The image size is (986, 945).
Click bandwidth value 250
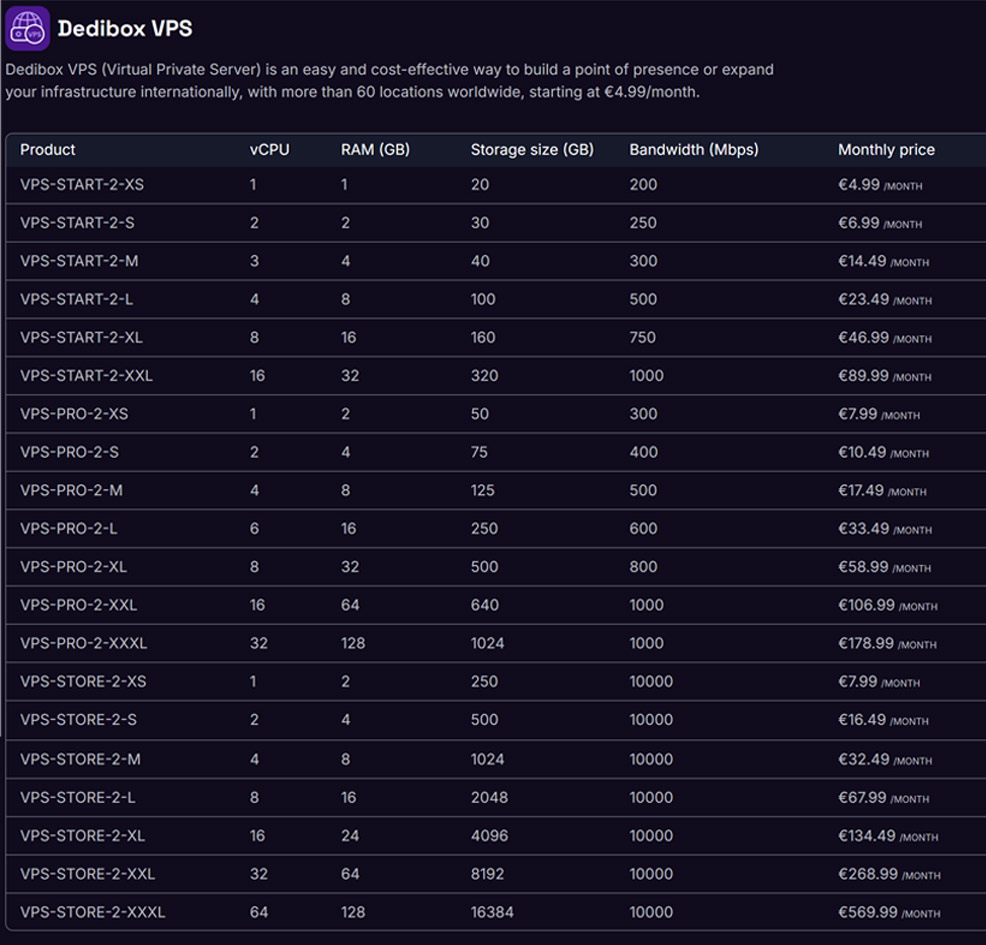pyautogui.click(x=643, y=223)
